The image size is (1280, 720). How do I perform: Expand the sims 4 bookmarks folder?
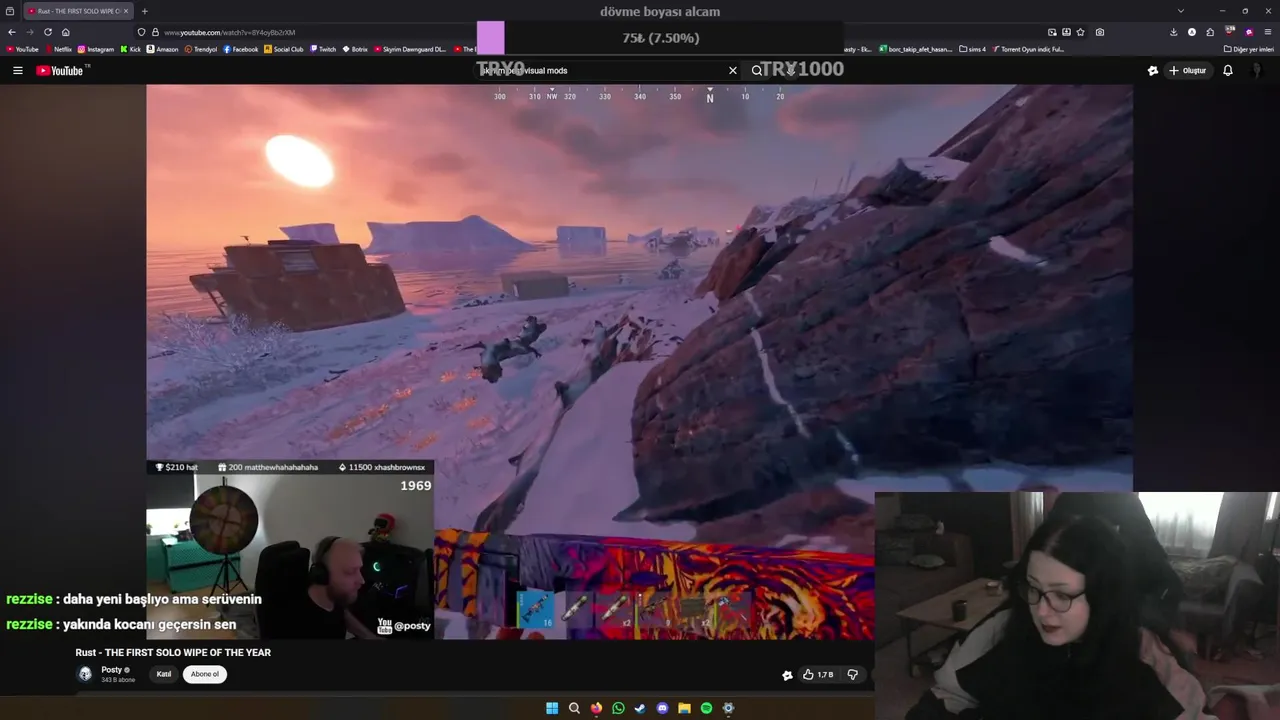pos(972,49)
